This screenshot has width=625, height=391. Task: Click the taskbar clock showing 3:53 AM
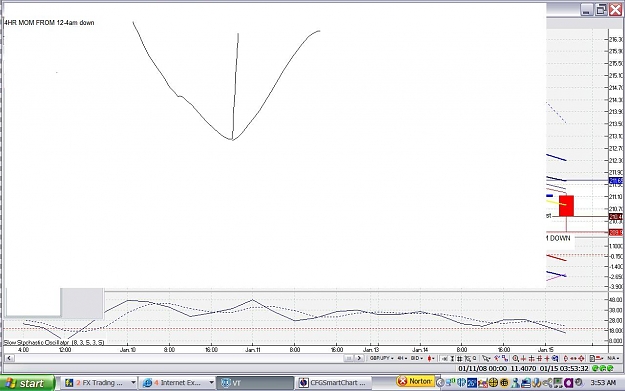click(x=603, y=383)
